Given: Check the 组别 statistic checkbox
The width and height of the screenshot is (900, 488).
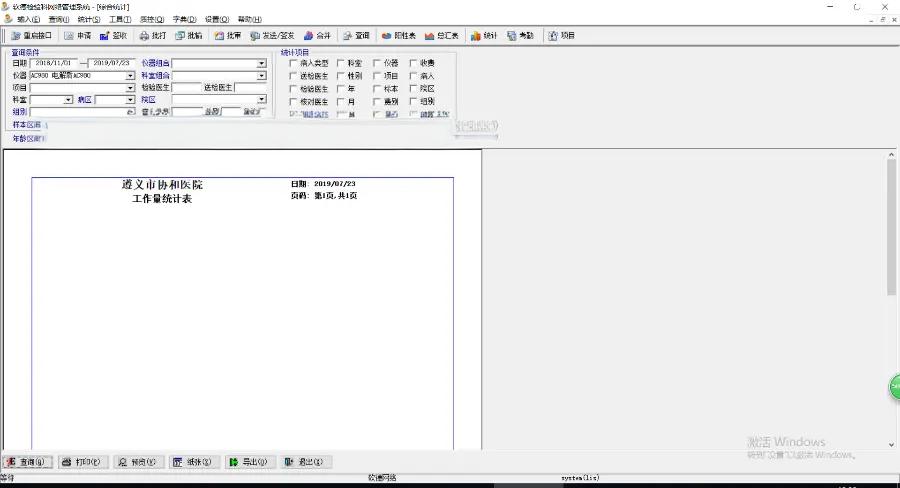Looking at the screenshot, I should coord(413,102).
